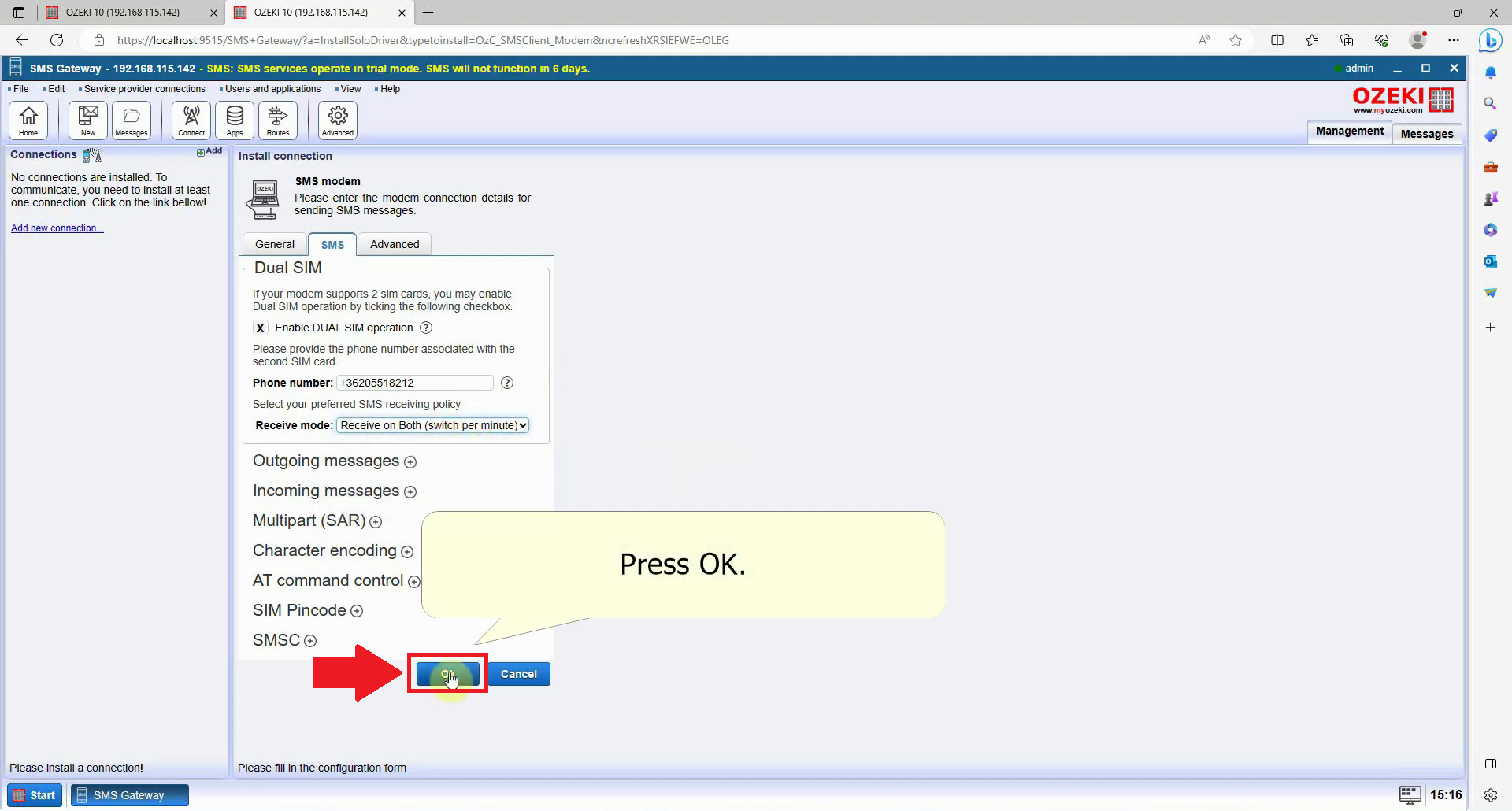Select the SMS tab

click(x=332, y=244)
